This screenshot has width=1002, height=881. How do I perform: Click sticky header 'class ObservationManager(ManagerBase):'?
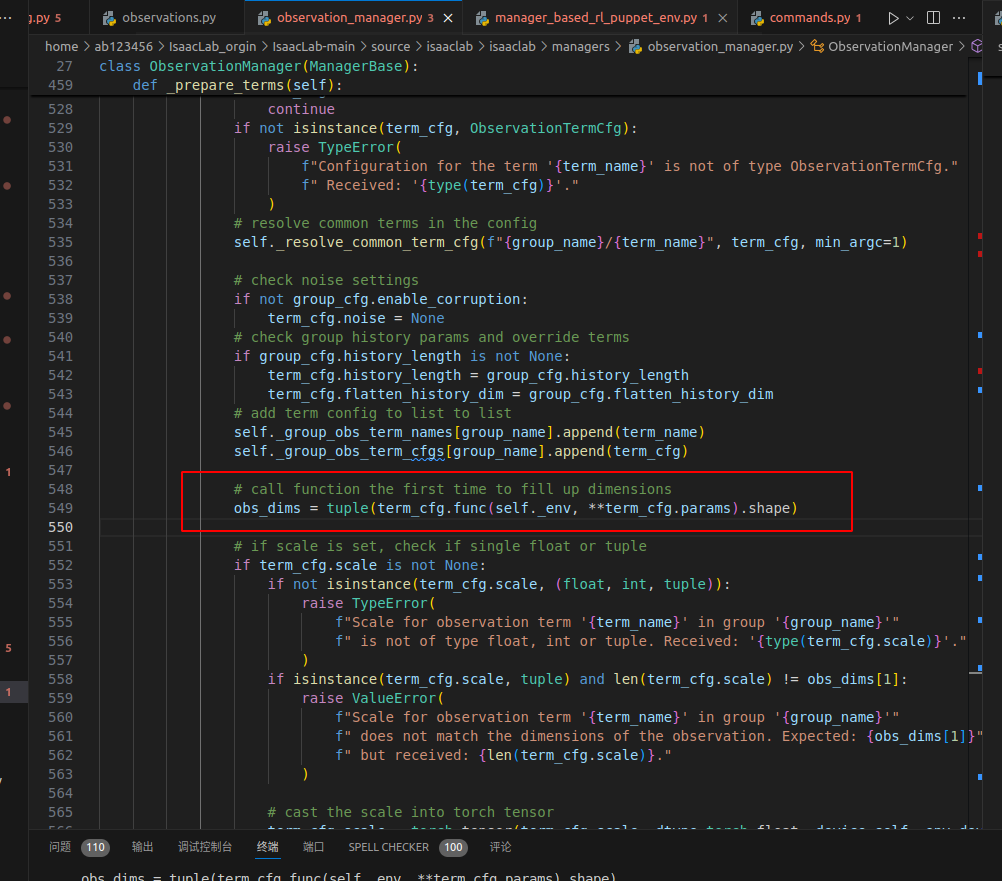258,66
